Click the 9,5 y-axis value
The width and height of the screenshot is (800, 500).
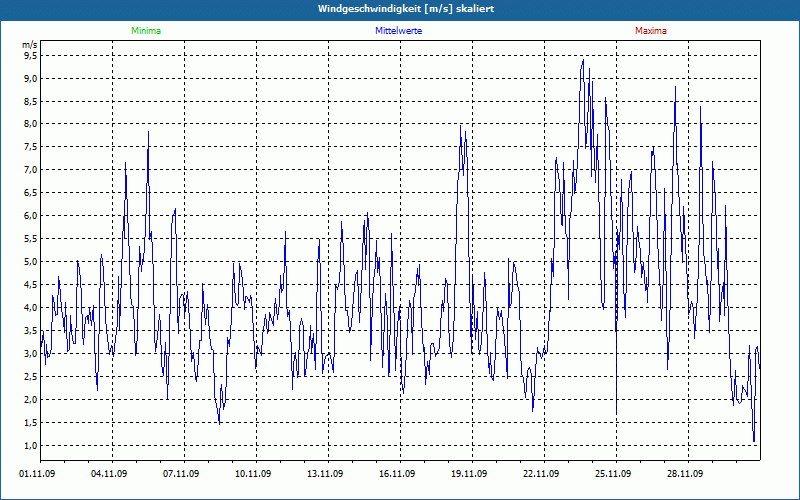click(30, 56)
